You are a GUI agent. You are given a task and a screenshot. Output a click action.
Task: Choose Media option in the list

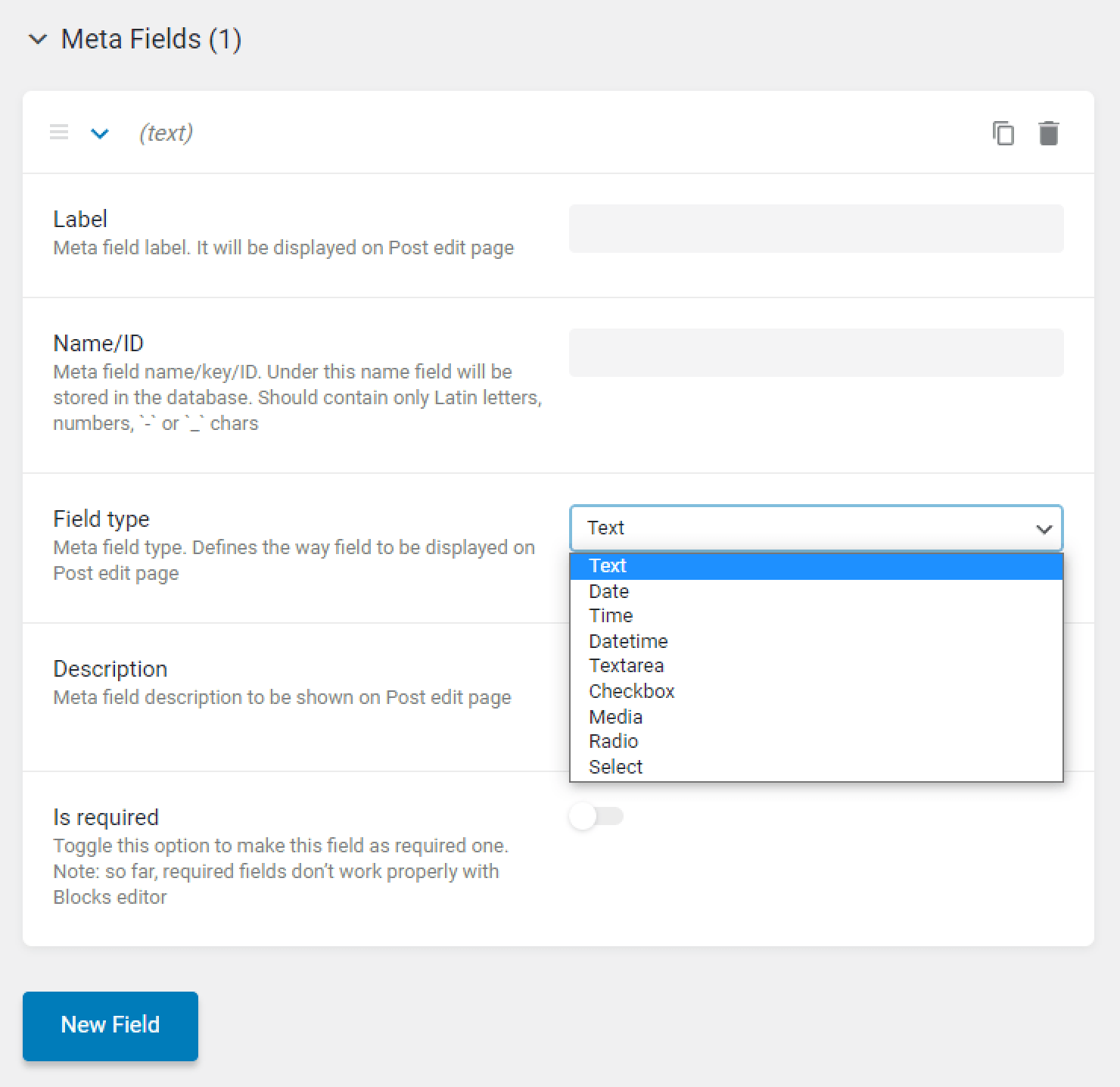tap(817, 716)
